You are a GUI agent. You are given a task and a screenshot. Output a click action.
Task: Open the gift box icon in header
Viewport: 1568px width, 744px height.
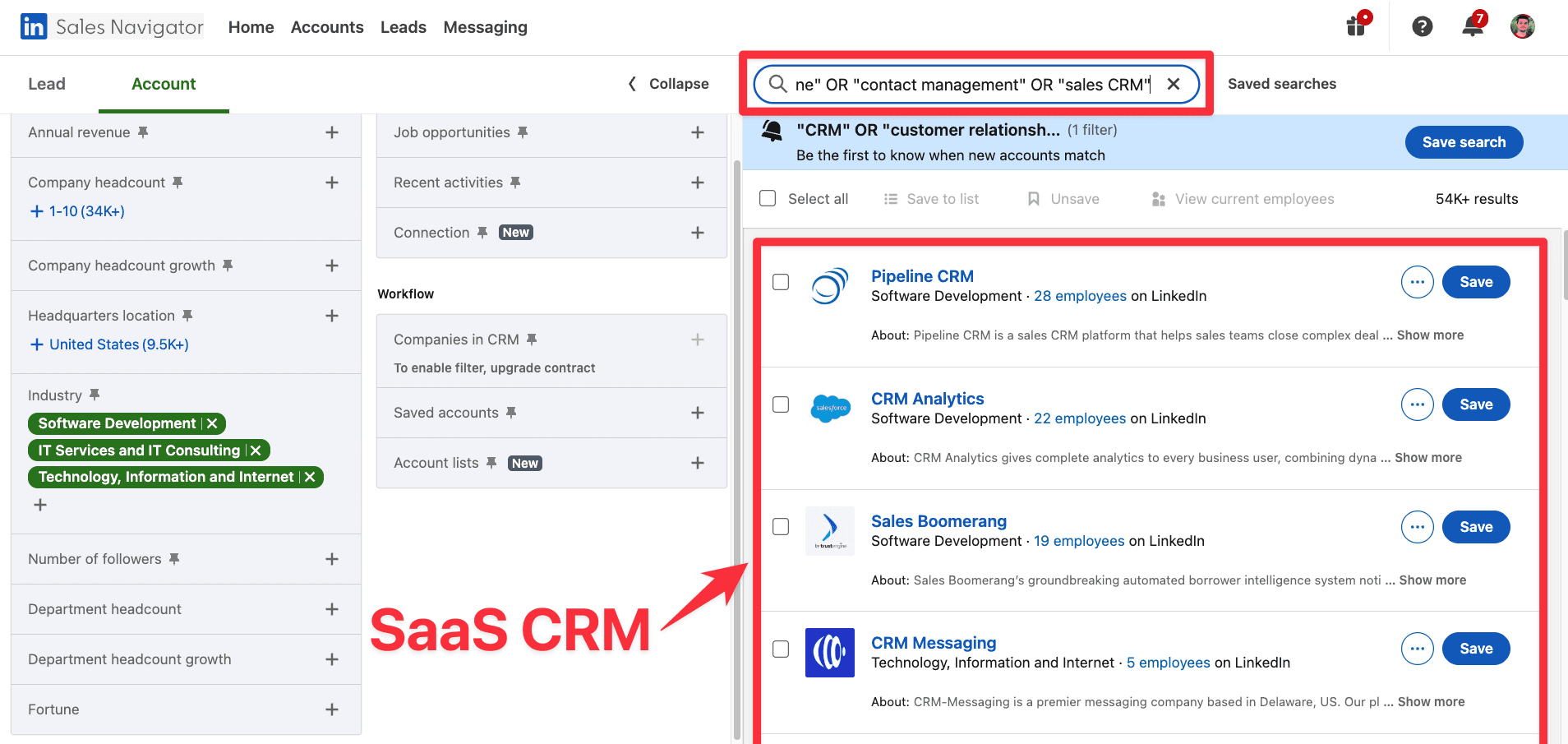[1357, 25]
